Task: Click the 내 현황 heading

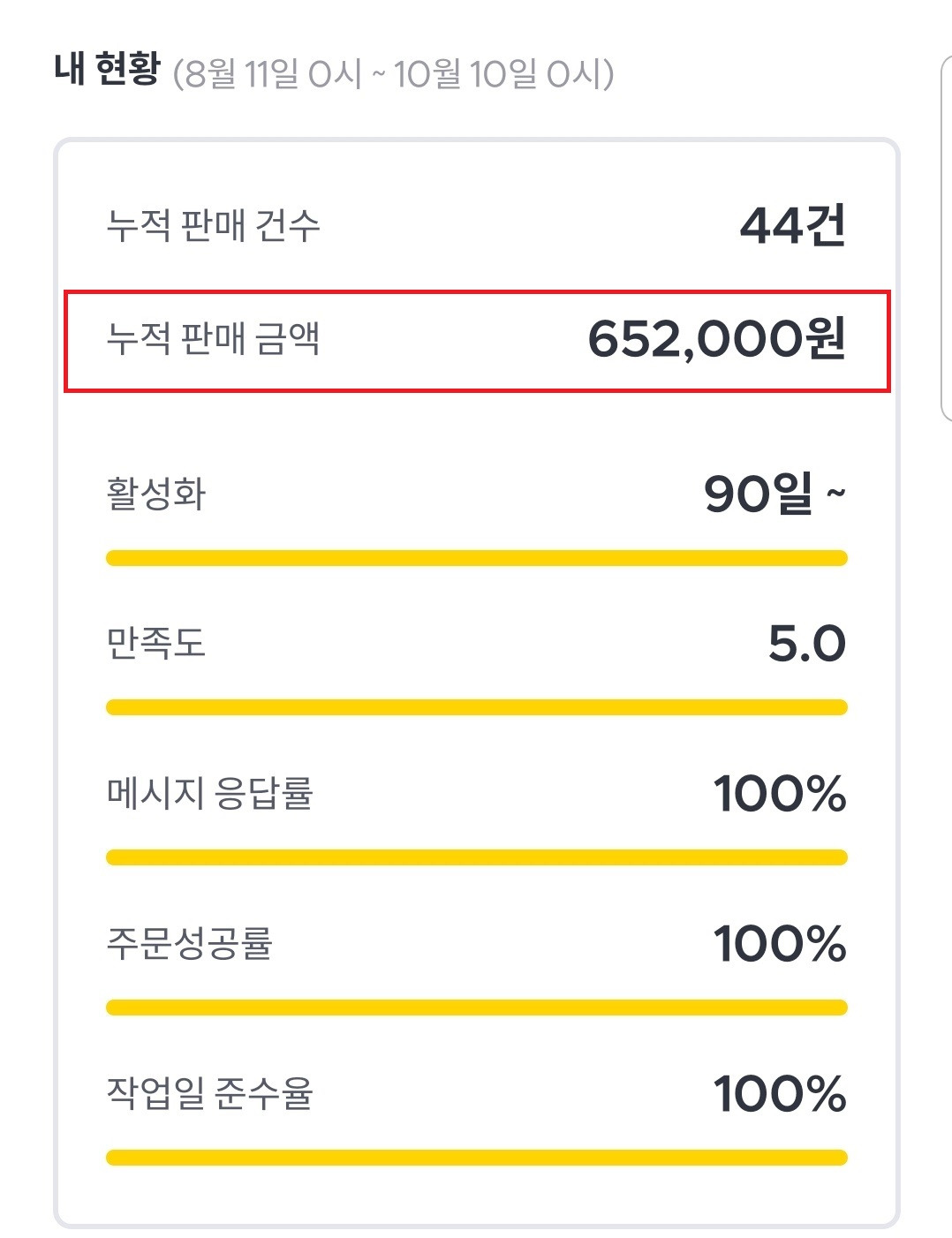Action: [107, 69]
